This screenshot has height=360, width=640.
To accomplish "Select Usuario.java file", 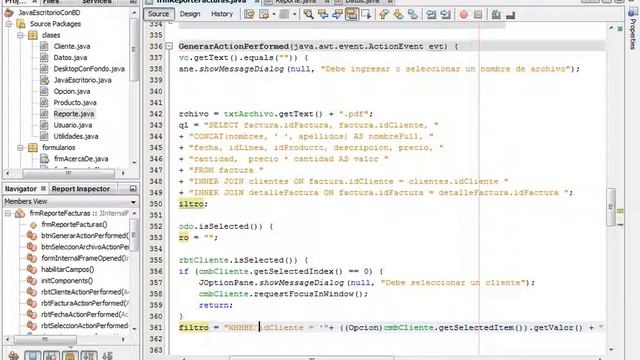I will 73,125.
